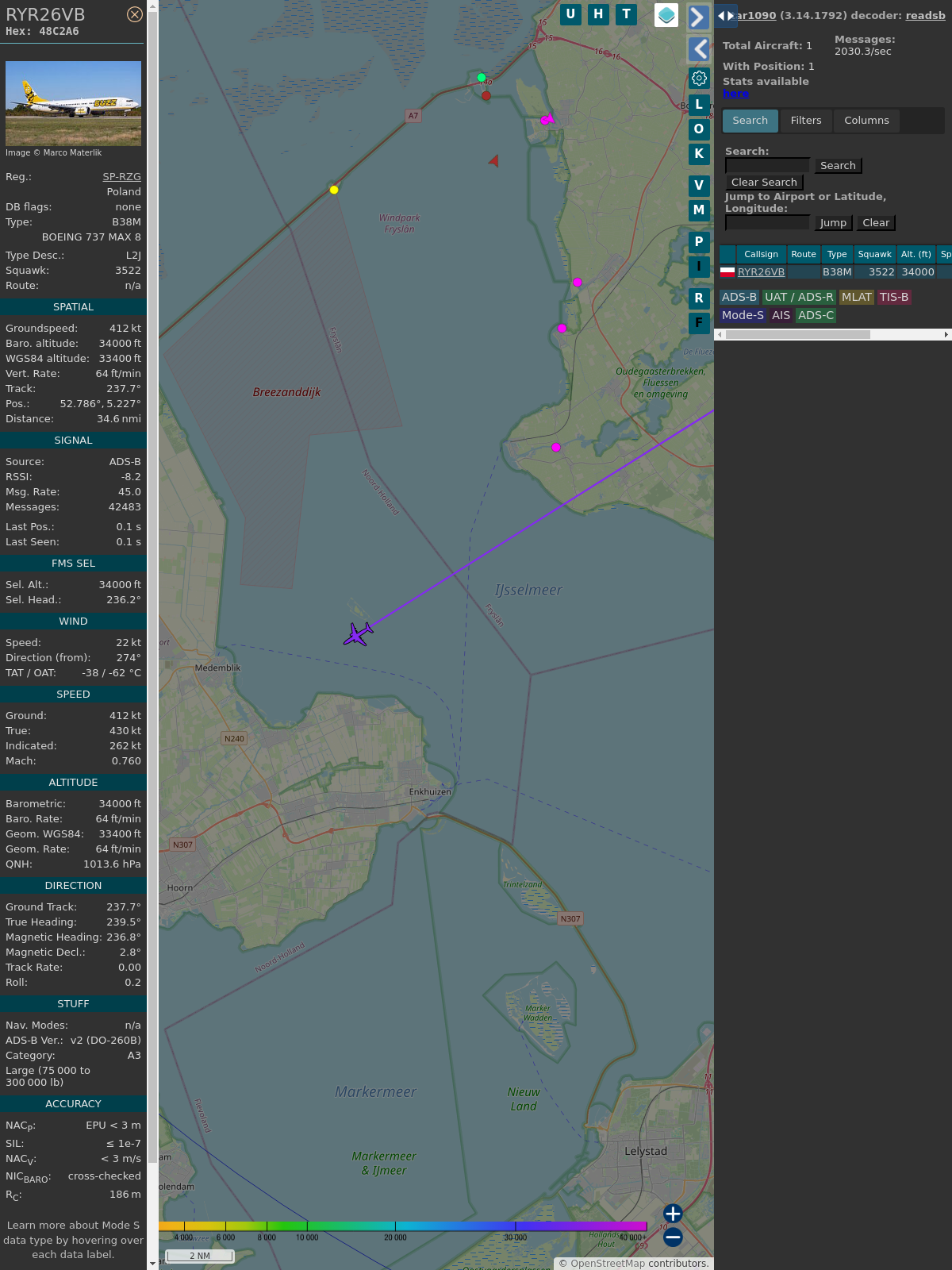
Task: Click the H map button
Action: pyautogui.click(x=598, y=14)
